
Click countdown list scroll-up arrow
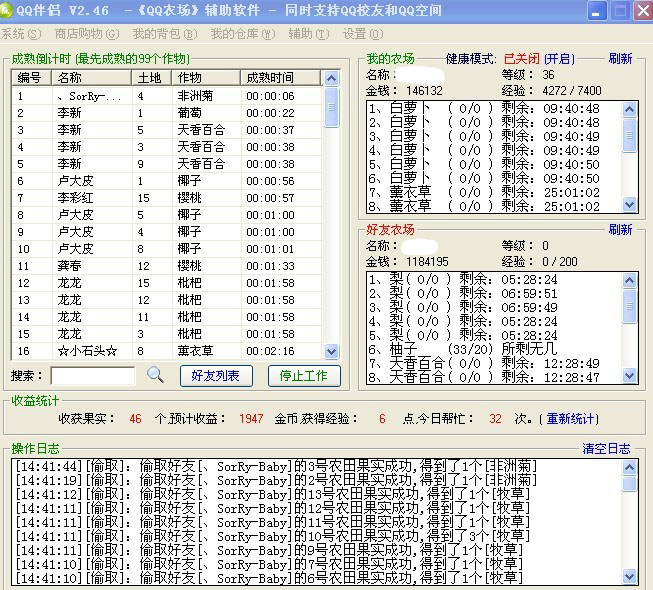[x=331, y=78]
